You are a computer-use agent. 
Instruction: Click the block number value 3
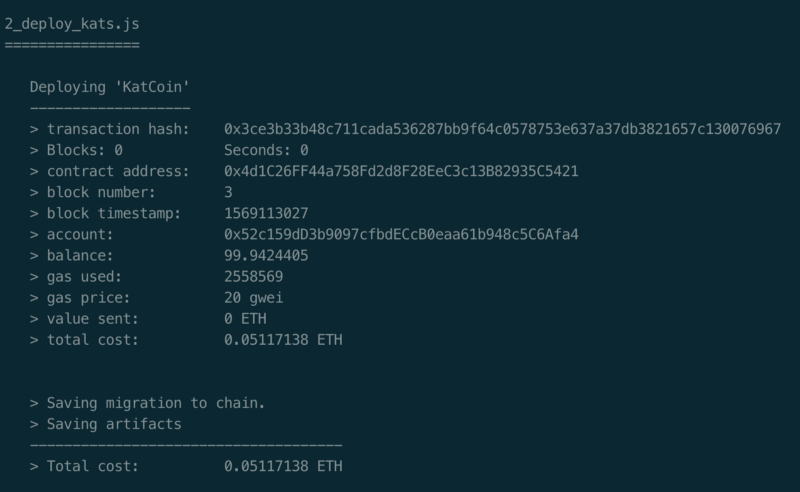[x=228, y=192]
